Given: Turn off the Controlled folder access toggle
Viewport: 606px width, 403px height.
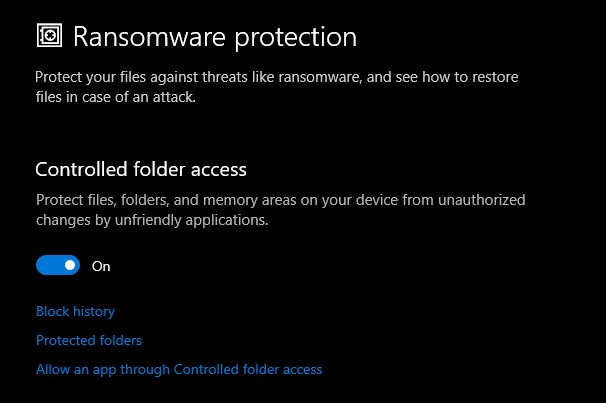Looking at the screenshot, I should tap(58, 266).
